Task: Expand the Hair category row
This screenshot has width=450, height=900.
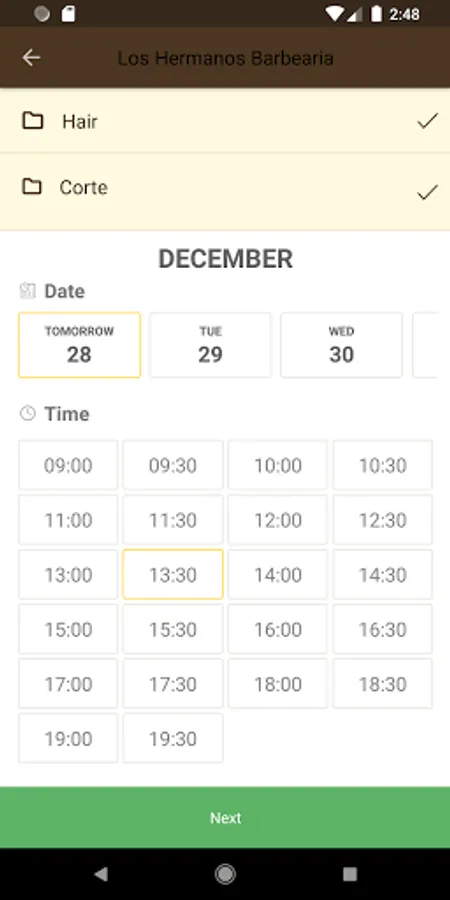Action: (225, 121)
